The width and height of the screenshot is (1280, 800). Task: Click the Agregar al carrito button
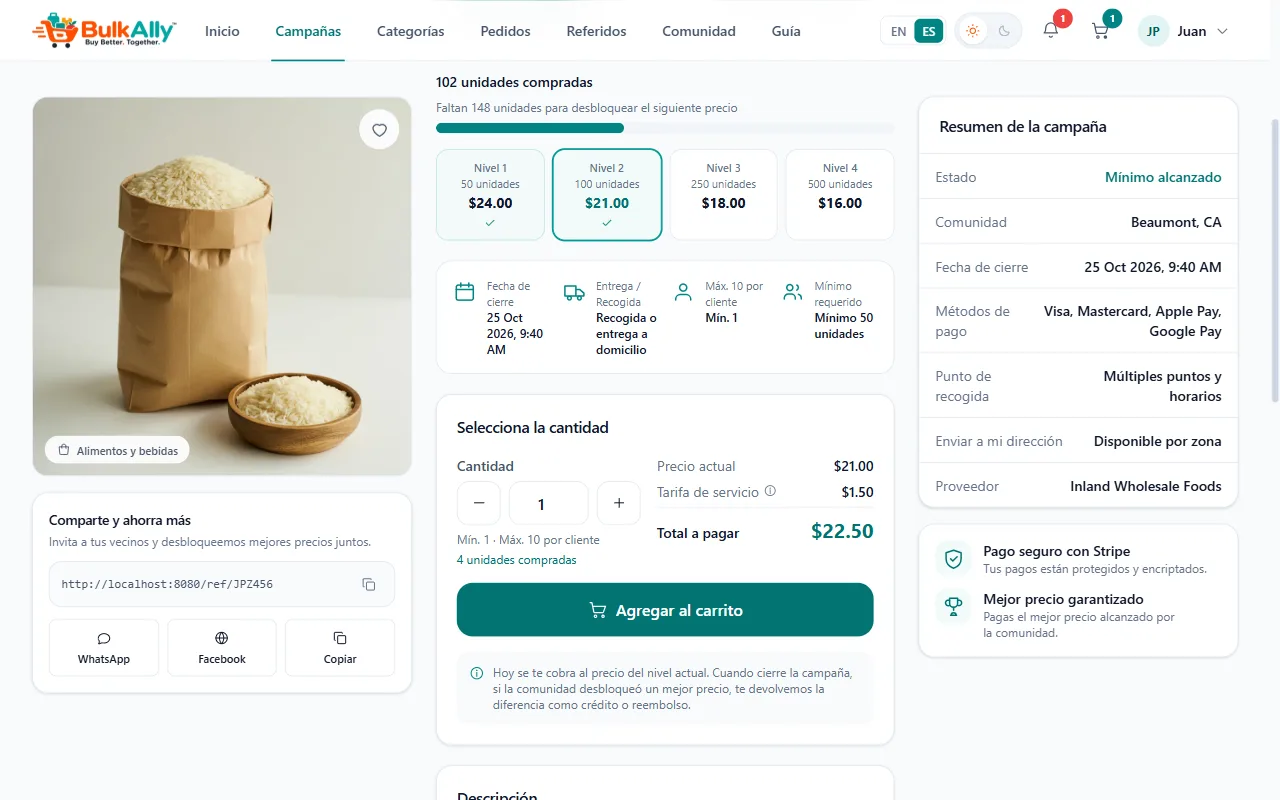click(x=665, y=610)
